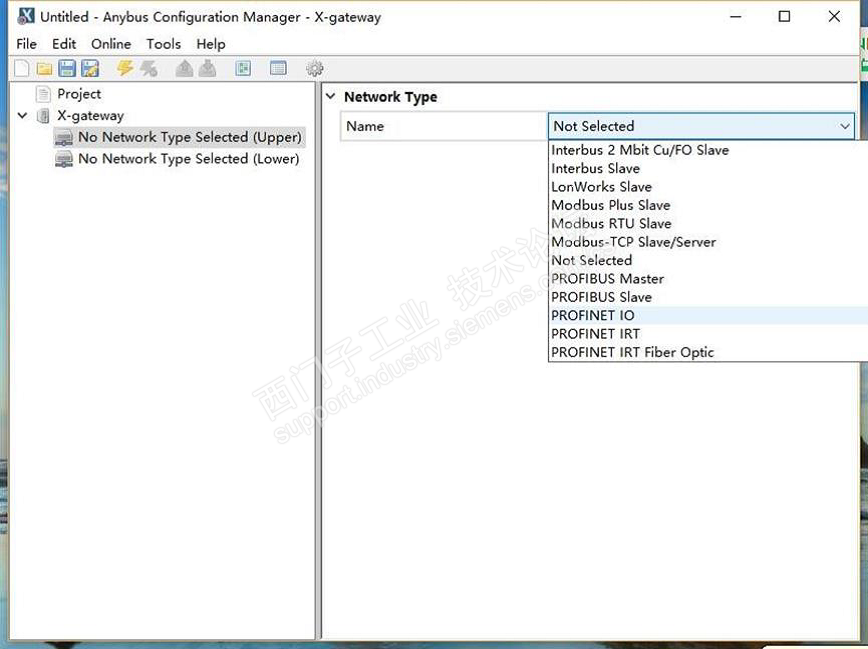Click the Upper network node icon
The width and height of the screenshot is (868, 649).
tap(64, 137)
